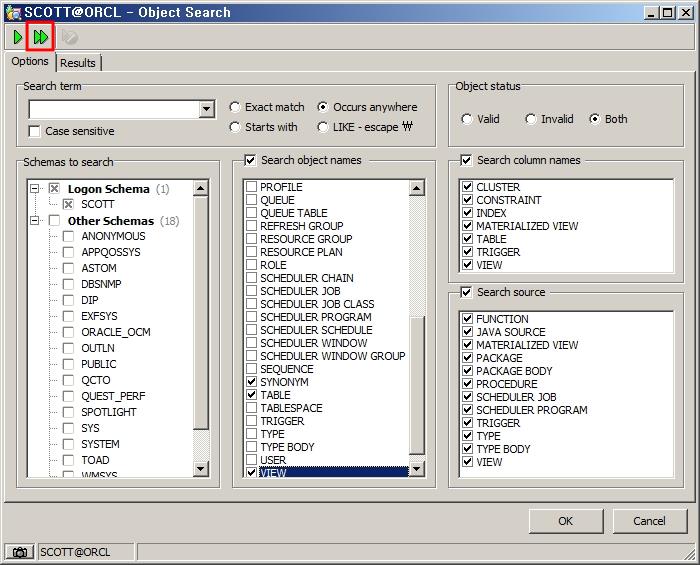Image resolution: width=700 pixels, height=565 pixels.
Task: Collapse the Other Schemas tree node
Action: click(35, 221)
